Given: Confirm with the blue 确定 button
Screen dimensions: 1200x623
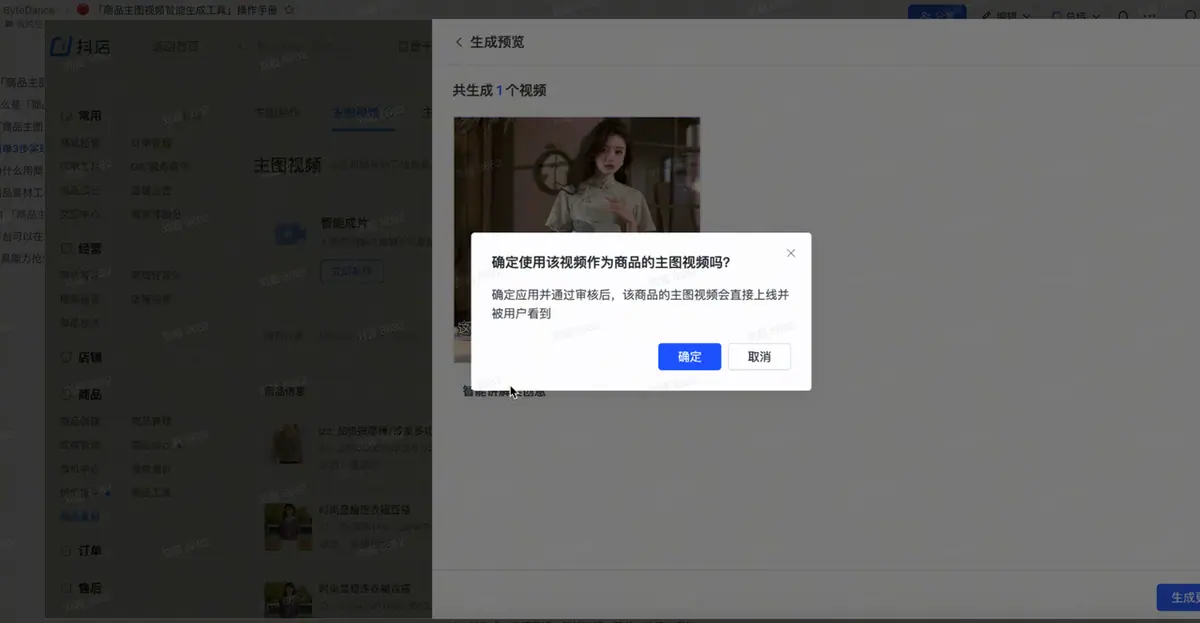Looking at the screenshot, I should [x=689, y=357].
